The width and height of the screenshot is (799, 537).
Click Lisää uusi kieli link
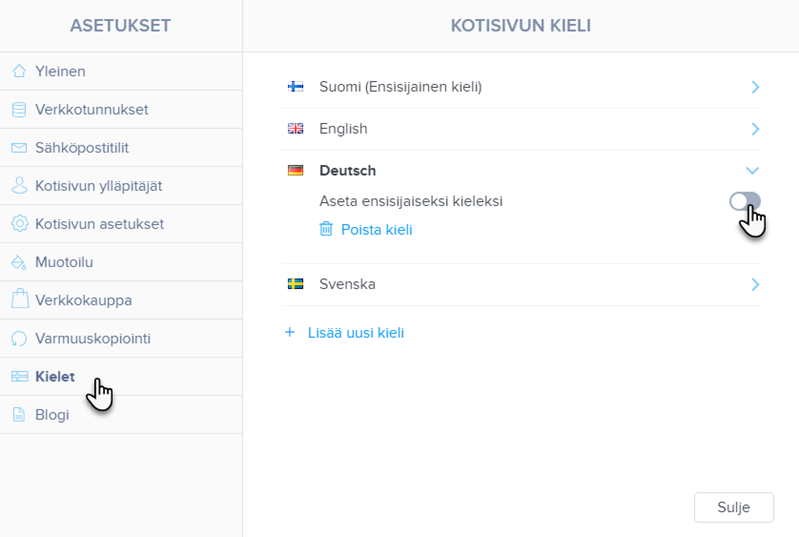click(x=356, y=333)
